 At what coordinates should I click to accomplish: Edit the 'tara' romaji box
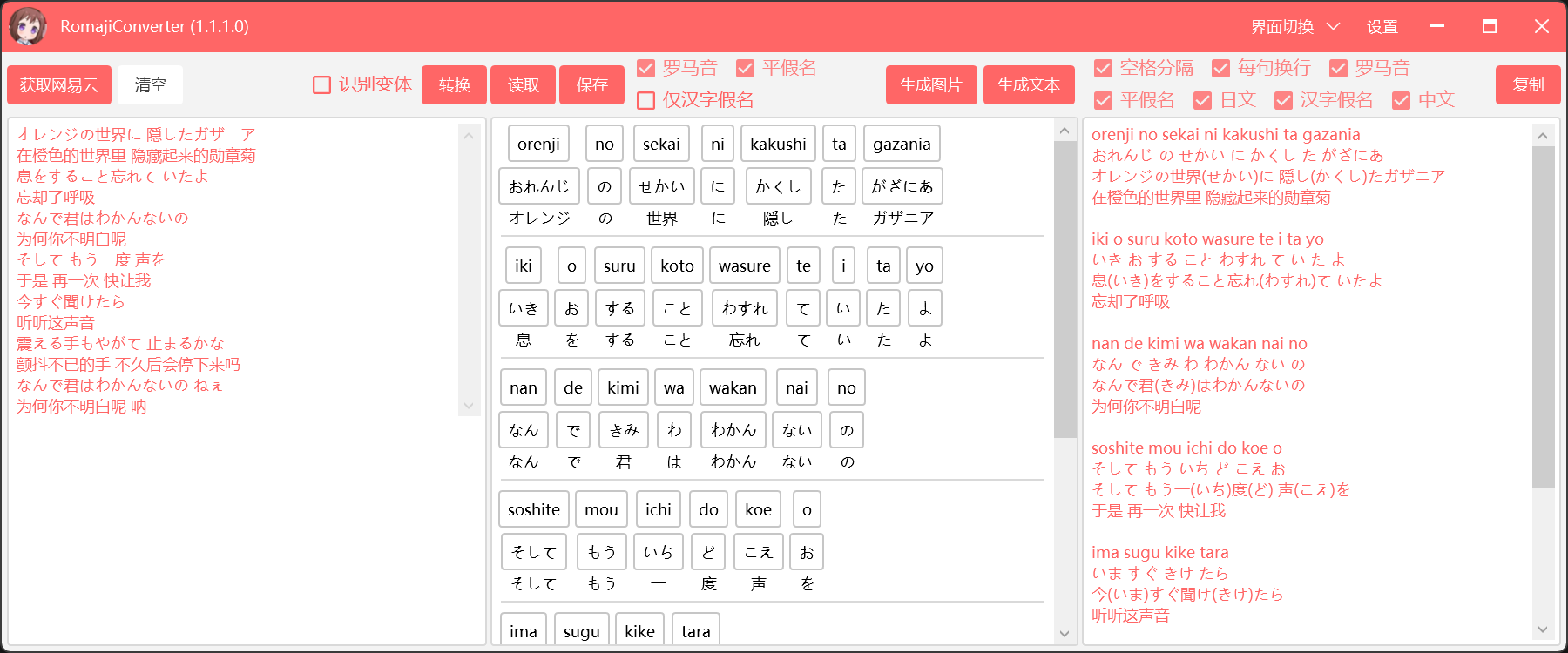click(x=696, y=630)
